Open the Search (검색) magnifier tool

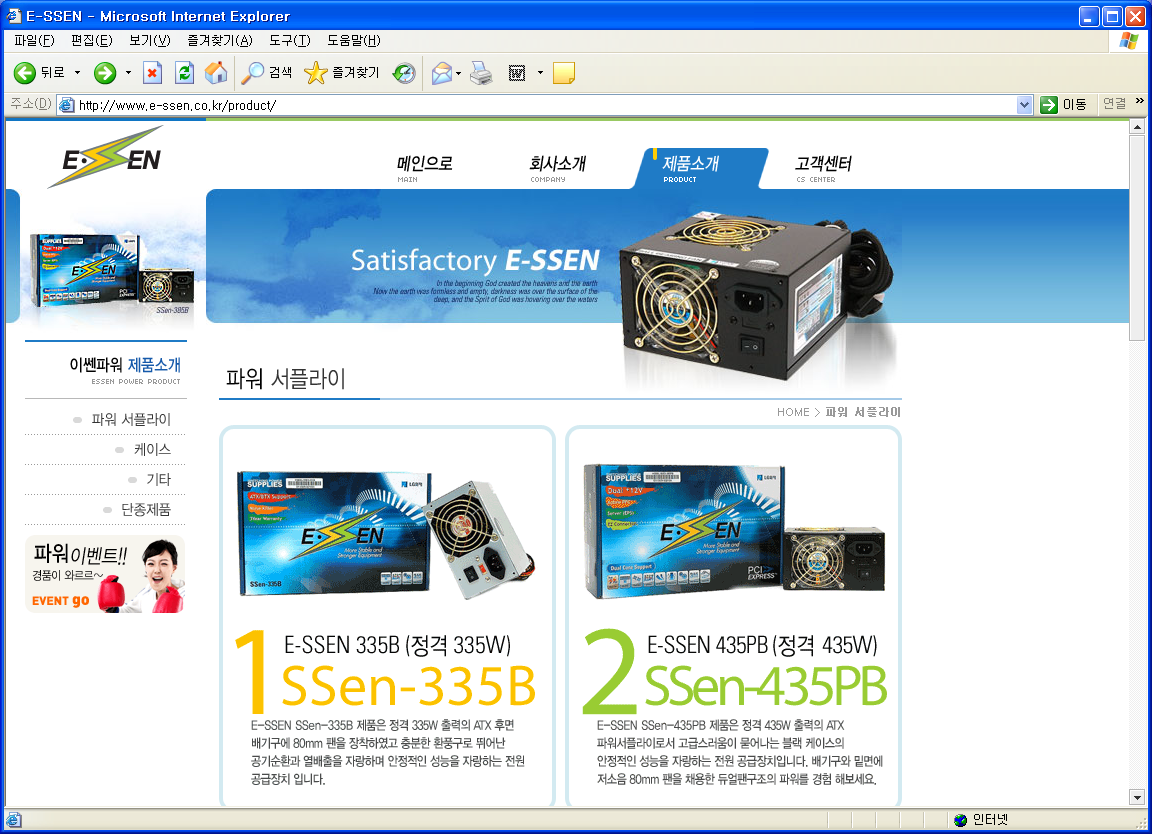point(267,73)
